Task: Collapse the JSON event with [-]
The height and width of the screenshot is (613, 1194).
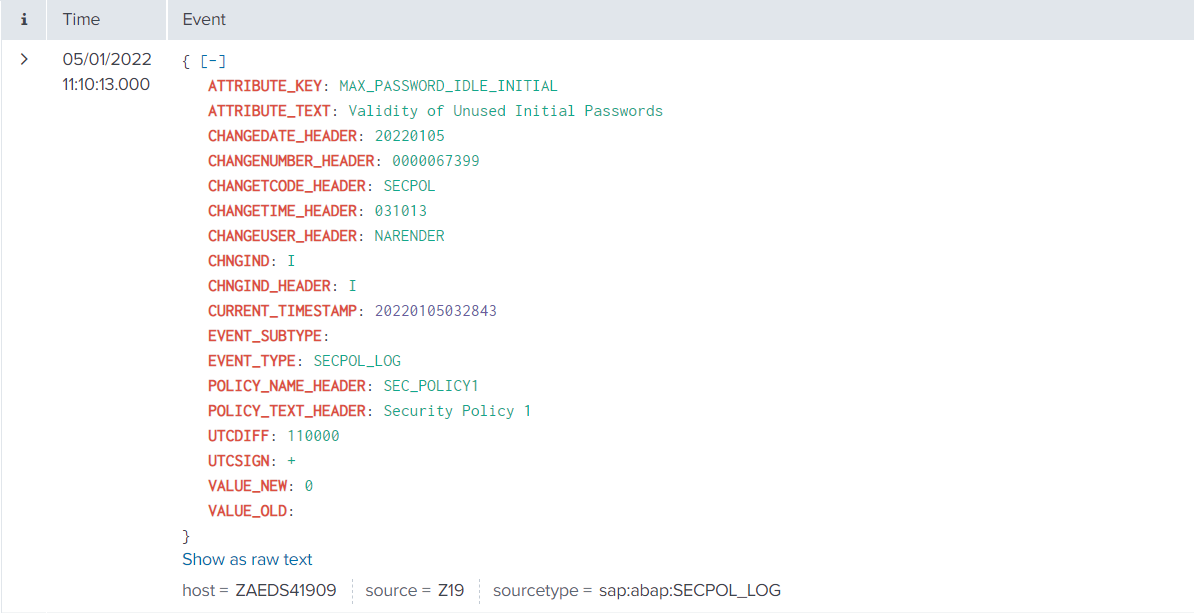Action: click(x=212, y=61)
